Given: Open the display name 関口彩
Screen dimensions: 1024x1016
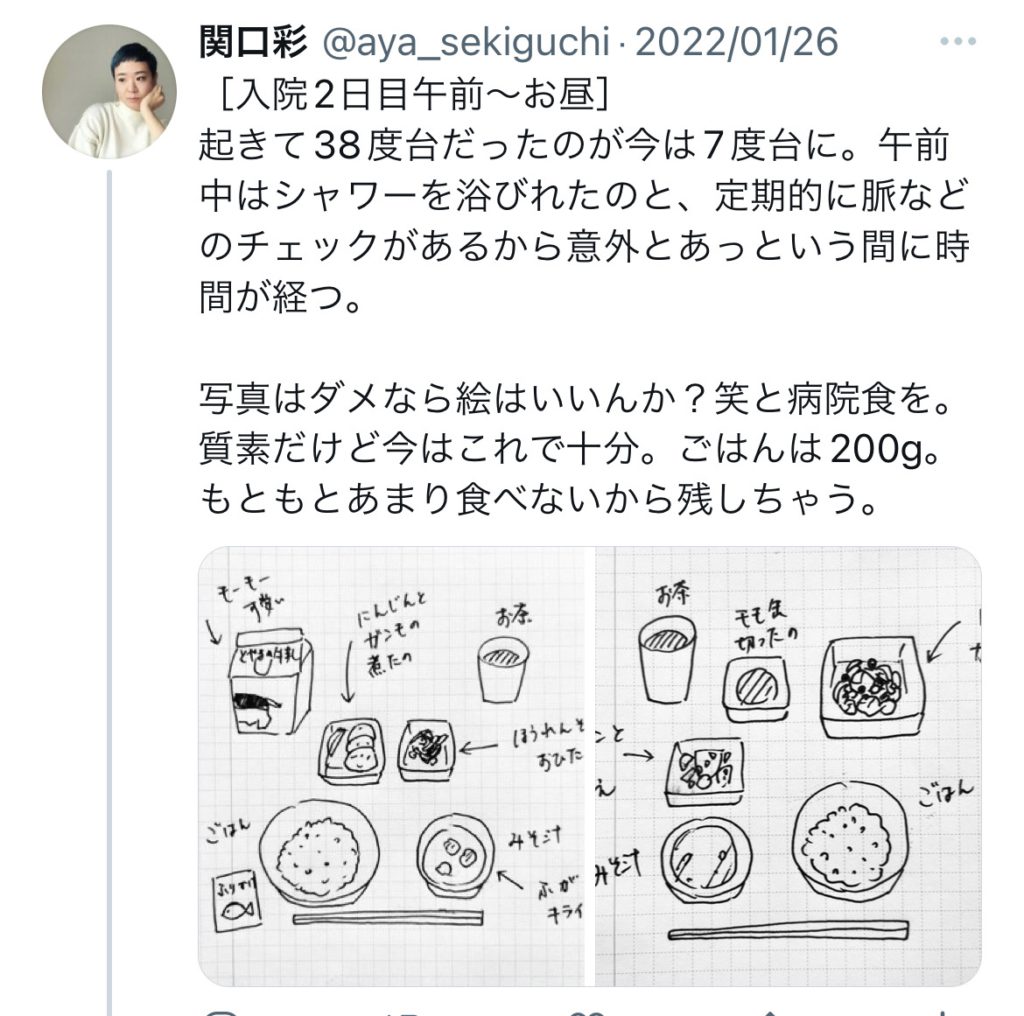Looking at the screenshot, I should coord(253,42).
